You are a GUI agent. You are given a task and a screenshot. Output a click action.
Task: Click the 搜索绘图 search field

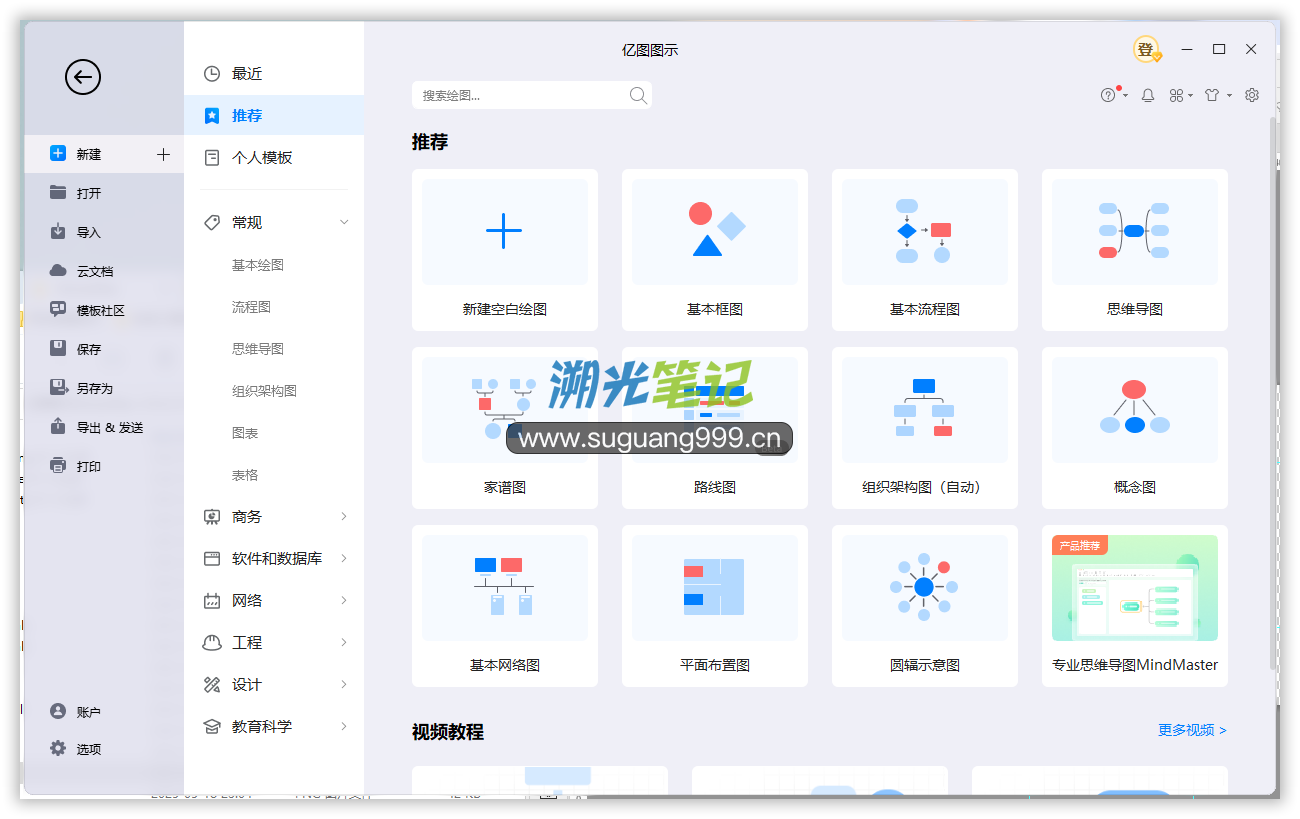tap(520, 95)
